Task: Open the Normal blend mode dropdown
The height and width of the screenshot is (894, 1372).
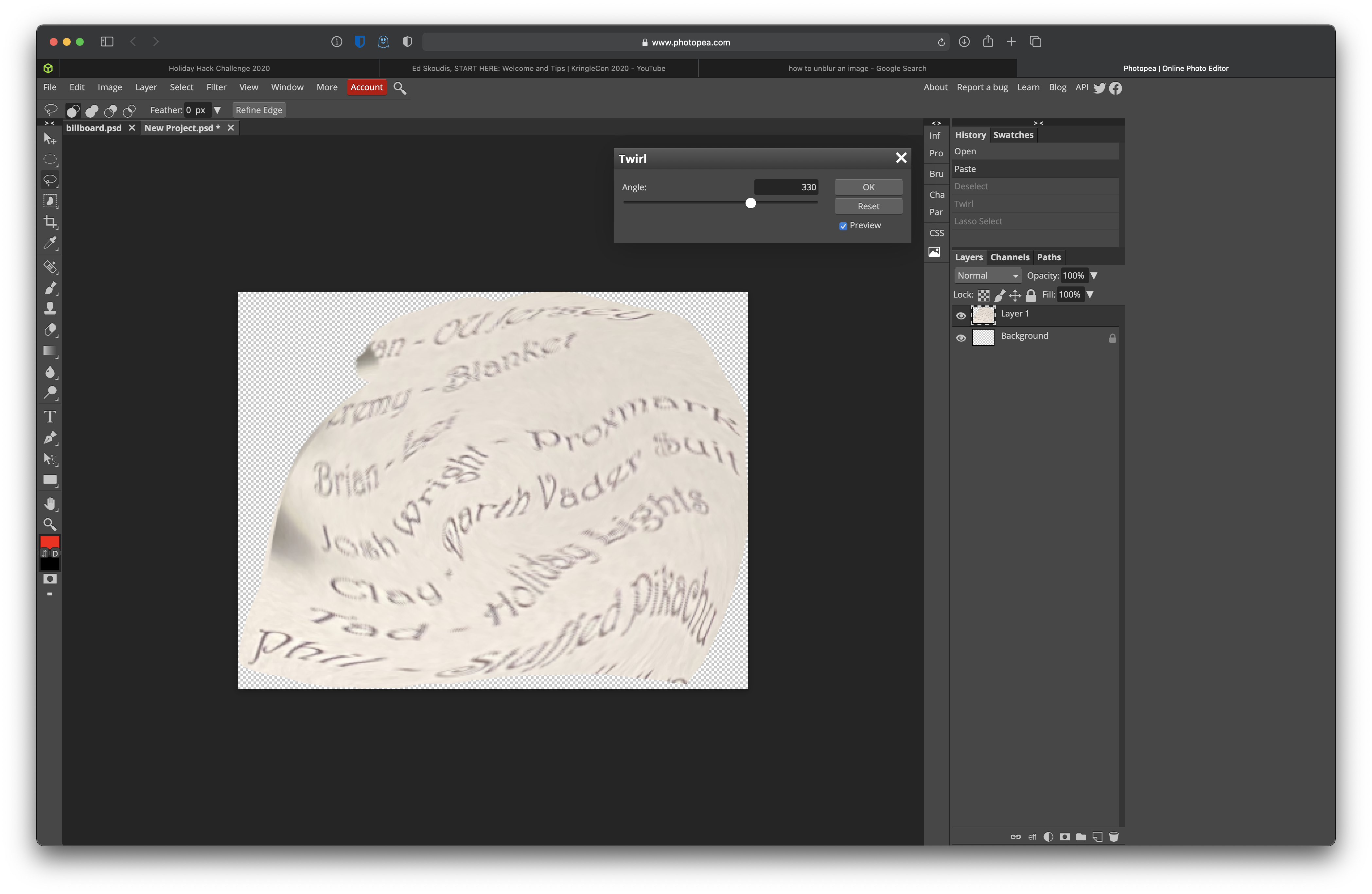Action: tap(988, 276)
